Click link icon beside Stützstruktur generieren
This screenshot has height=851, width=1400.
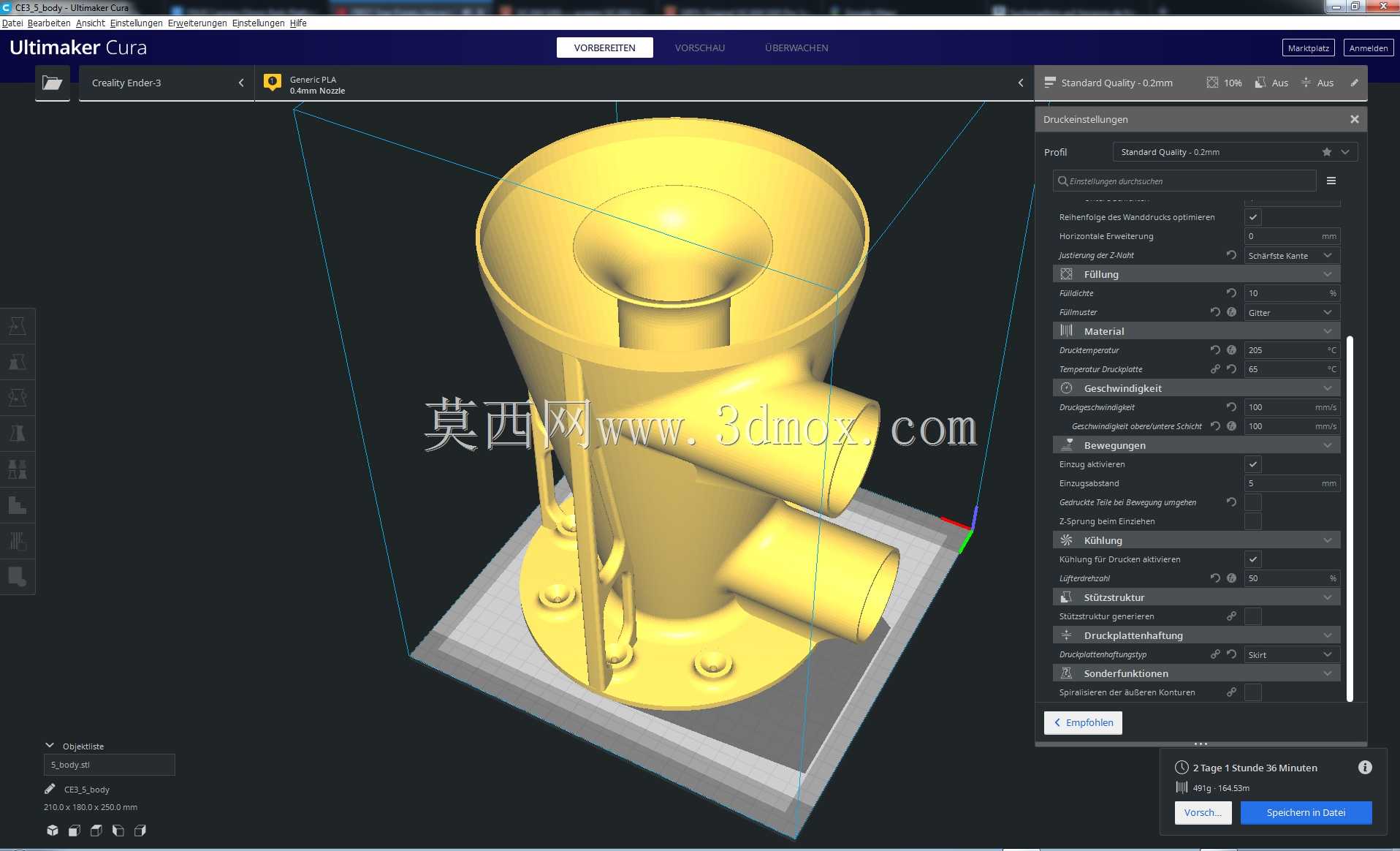click(x=1231, y=616)
